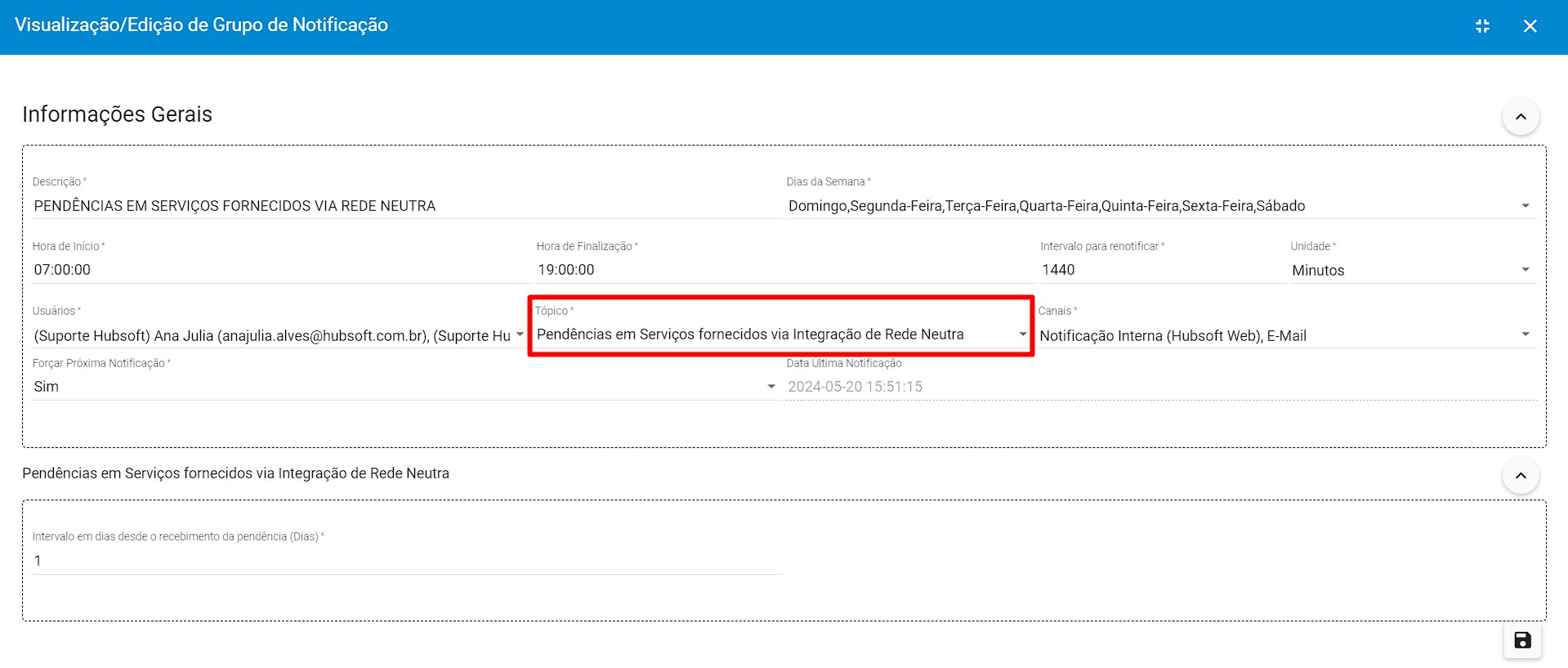Open the Canais dropdown
1568x668 pixels.
point(1286,336)
